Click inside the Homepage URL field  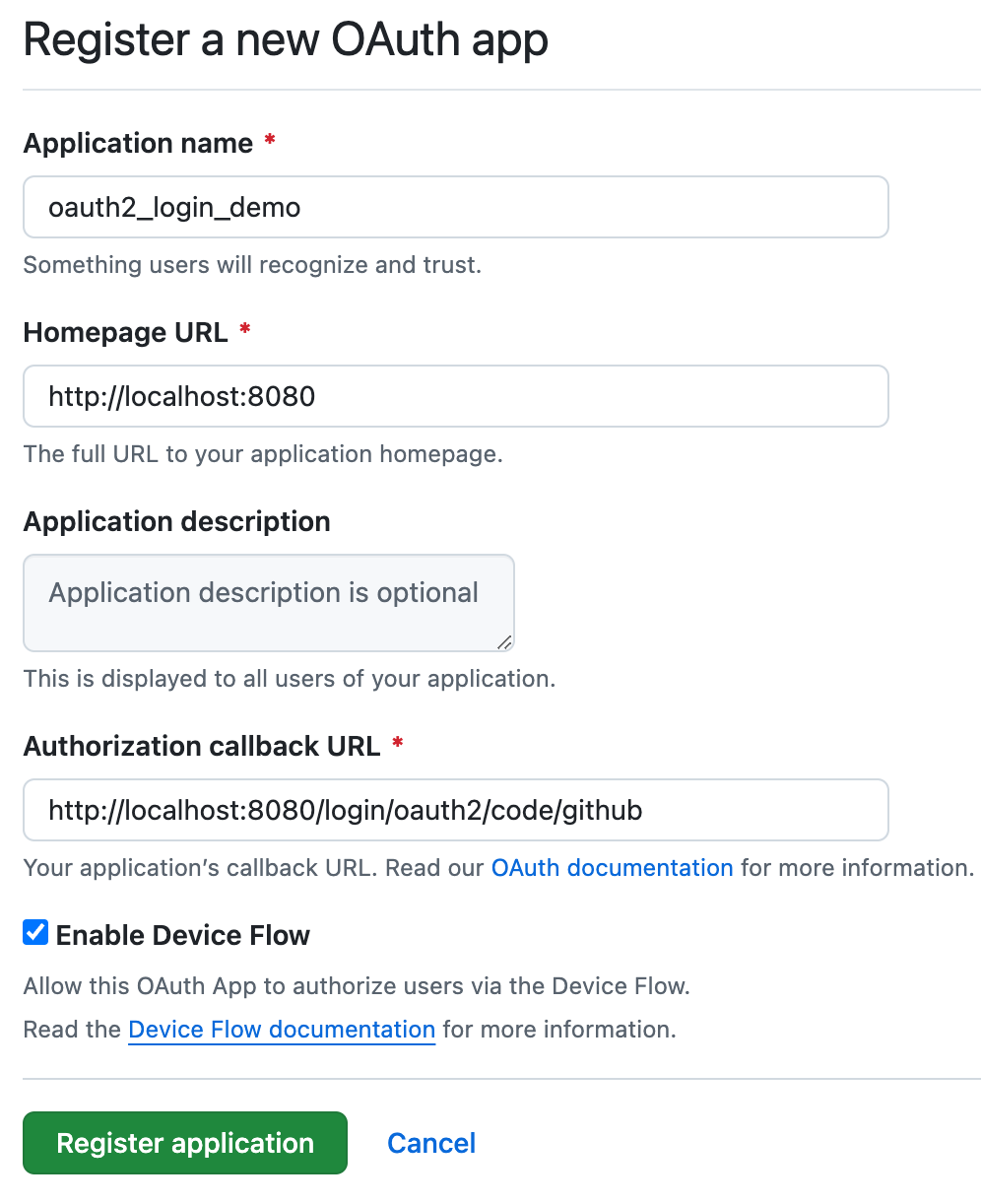point(455,396)
